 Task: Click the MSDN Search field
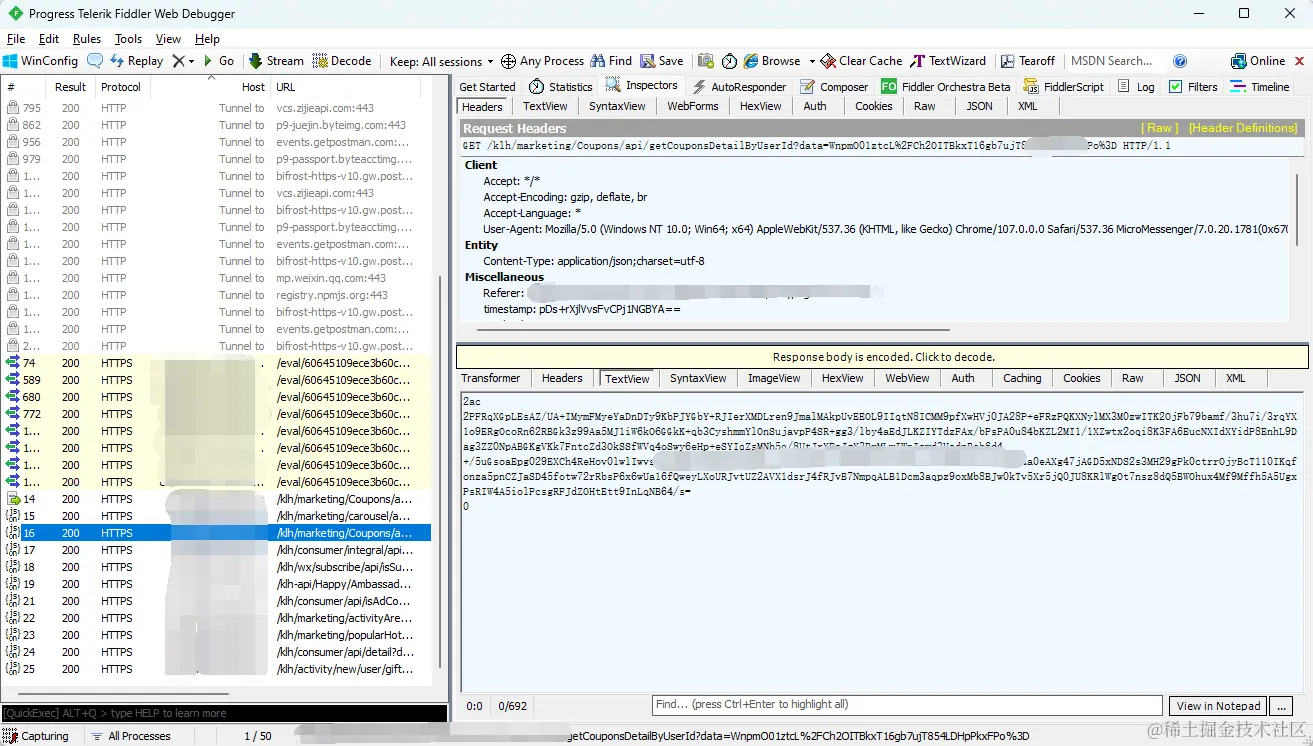(x=1112, y=61)
